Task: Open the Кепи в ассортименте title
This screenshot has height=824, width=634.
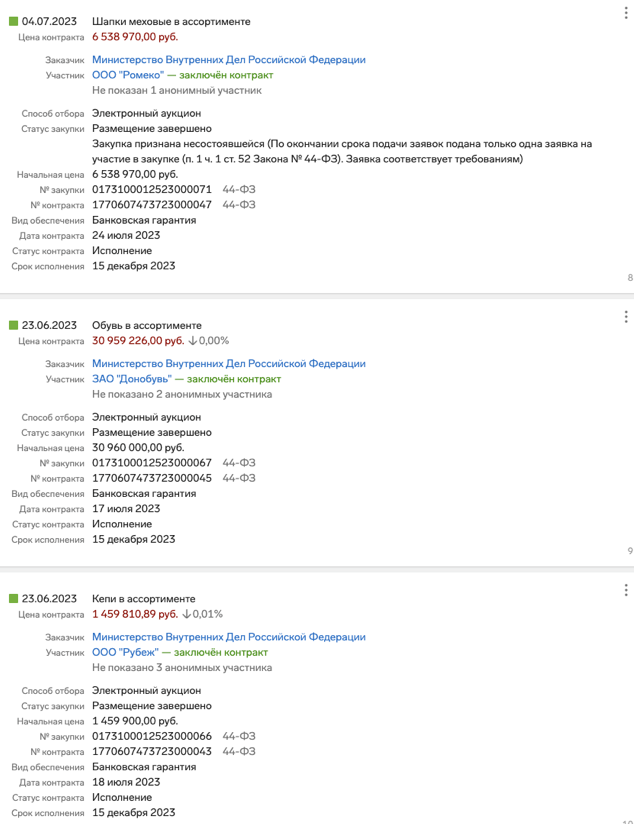Action: (x=144, y=599)
